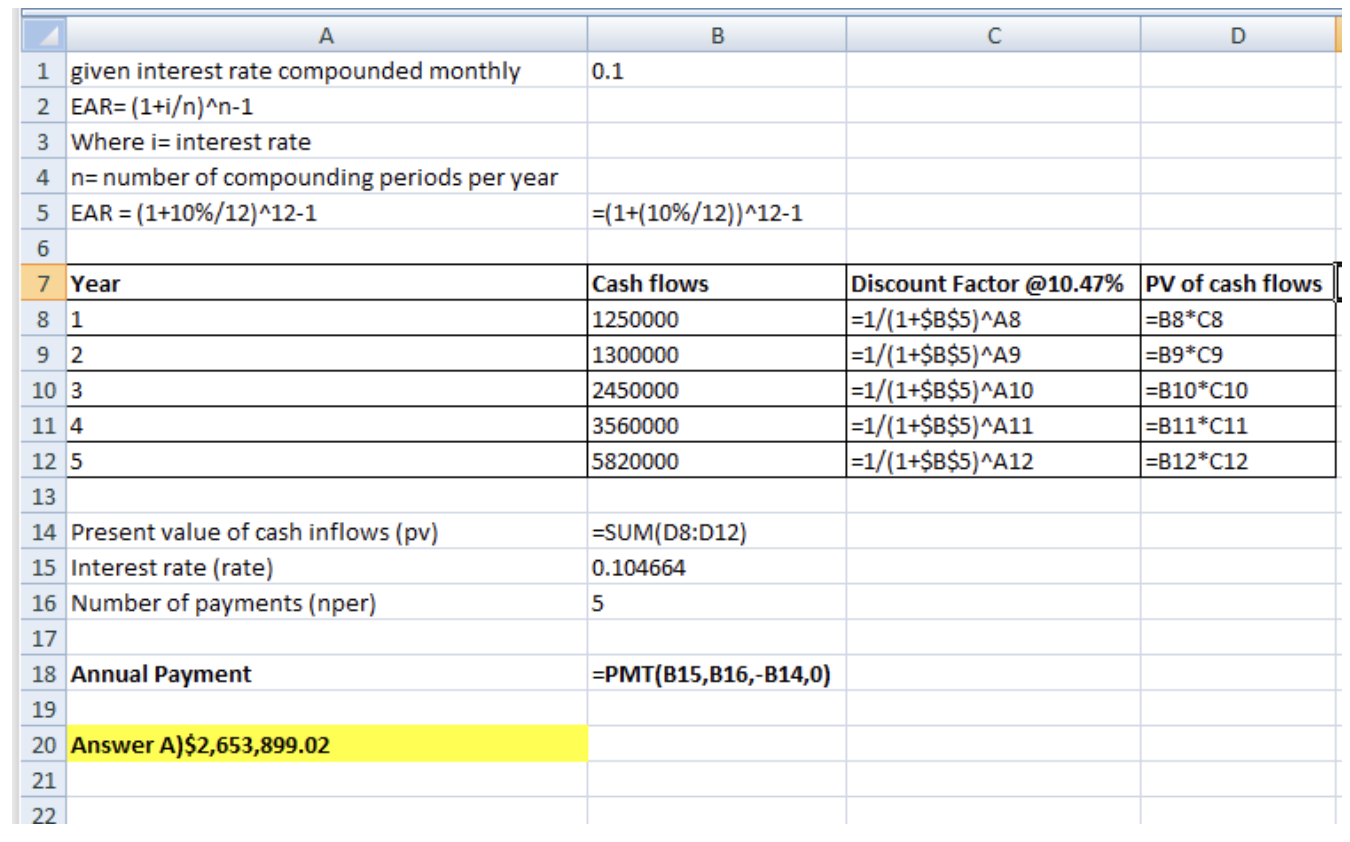This screenshot has width=1350, height=842.
Task: Click formula '=1/(1+$B$5)^A12'
Action: [x=993, y=461]
